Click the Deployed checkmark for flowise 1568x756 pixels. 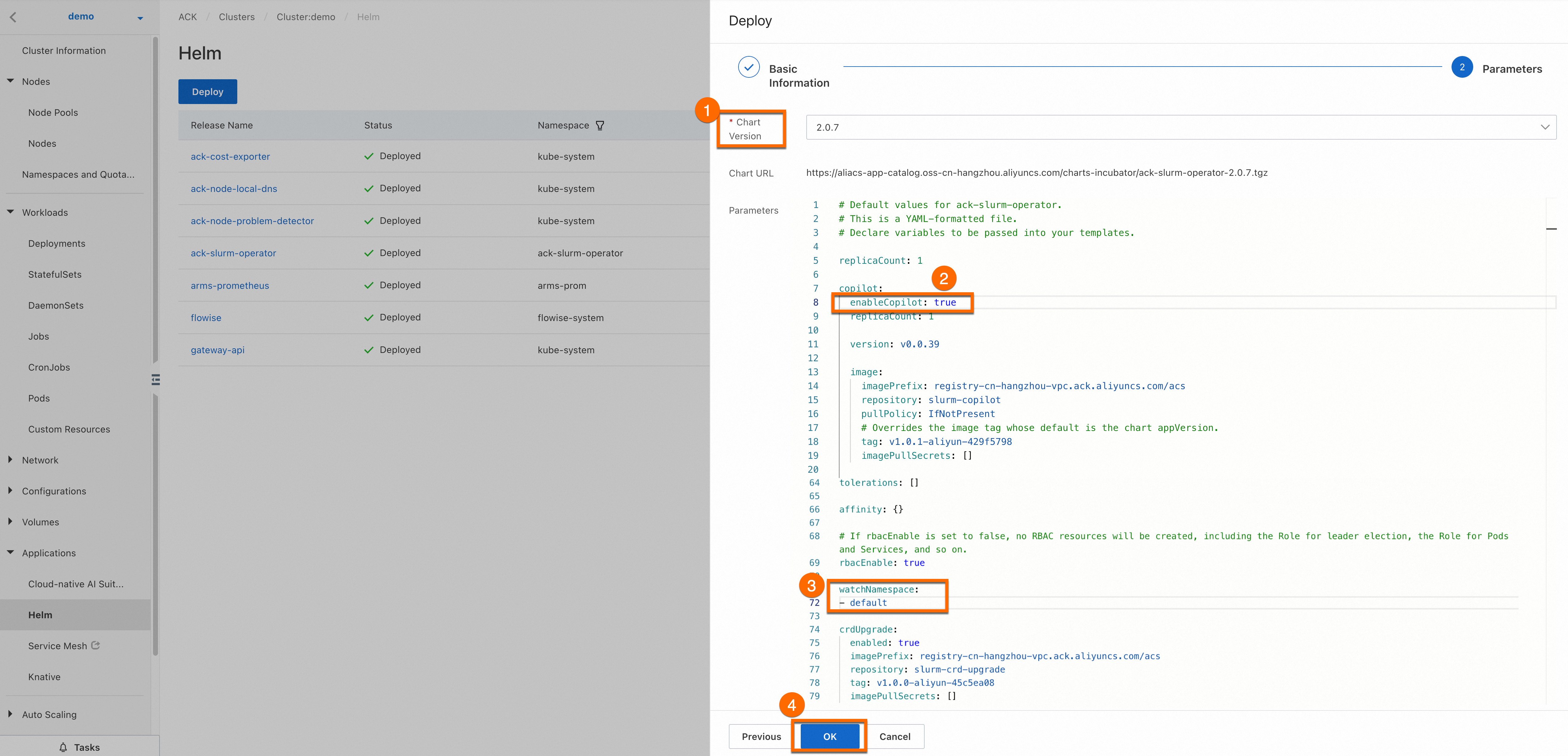click(368, 318)
